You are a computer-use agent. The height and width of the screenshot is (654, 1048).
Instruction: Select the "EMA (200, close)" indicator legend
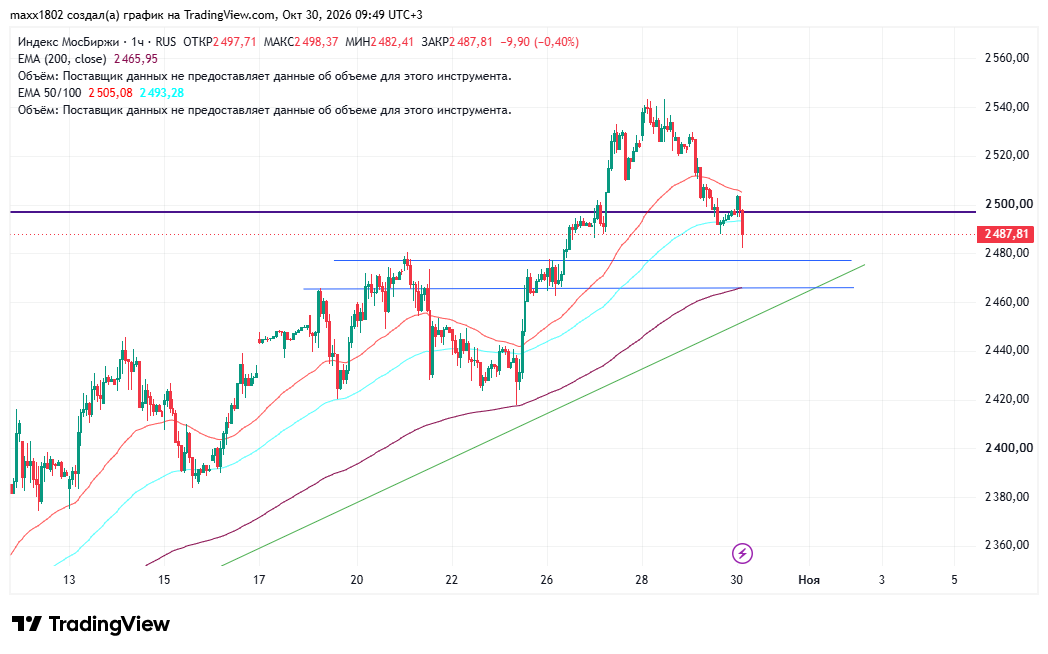click(62, 59)
